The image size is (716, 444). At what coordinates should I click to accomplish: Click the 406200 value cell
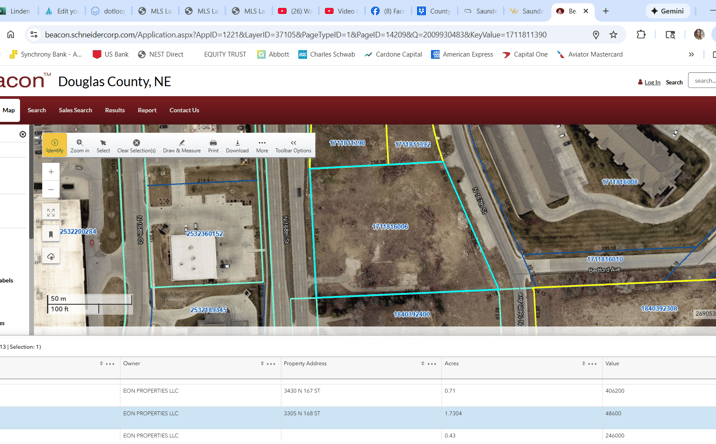[615, 391]
